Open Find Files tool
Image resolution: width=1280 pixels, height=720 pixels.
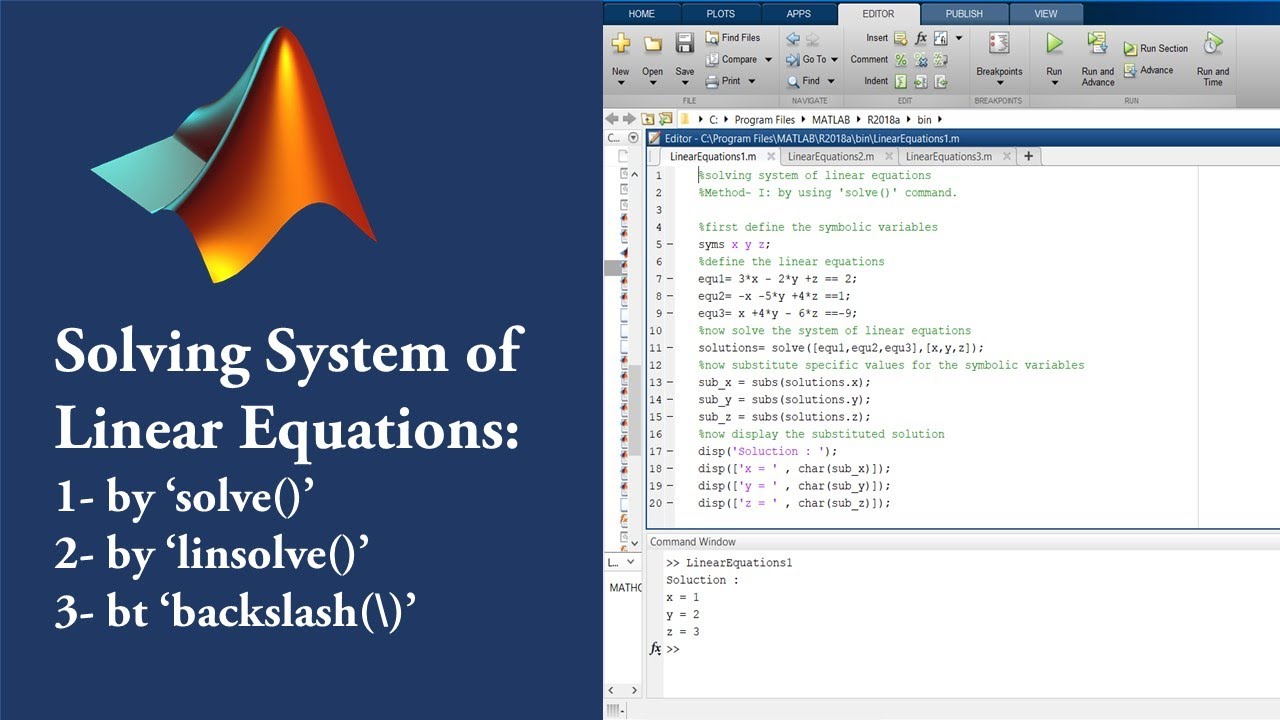click(733, 38)
